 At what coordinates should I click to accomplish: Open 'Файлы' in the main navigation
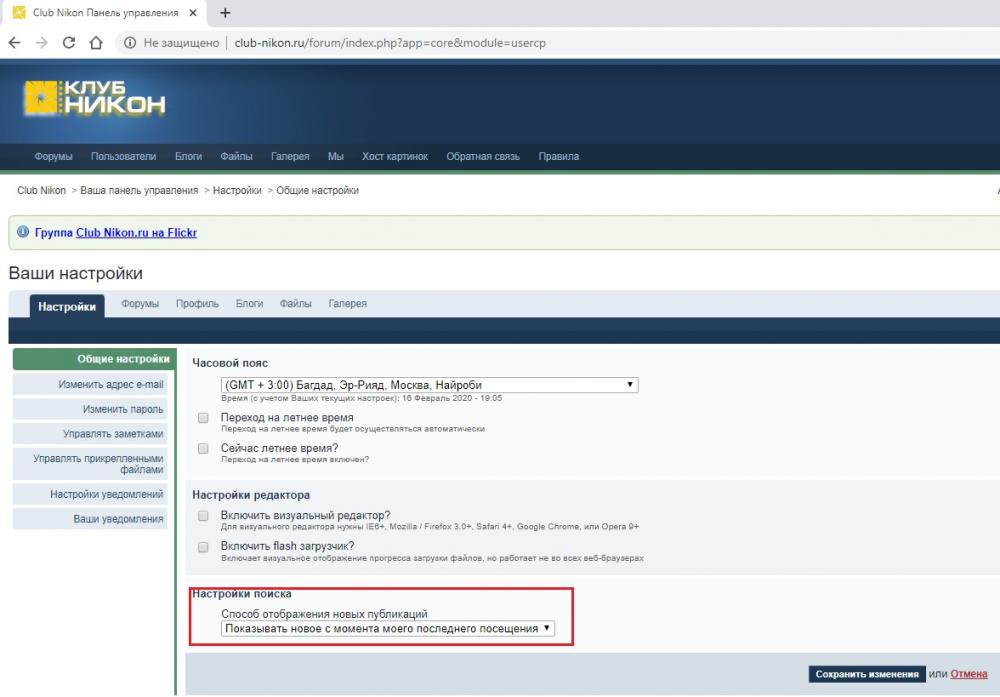tap(236, 156)
